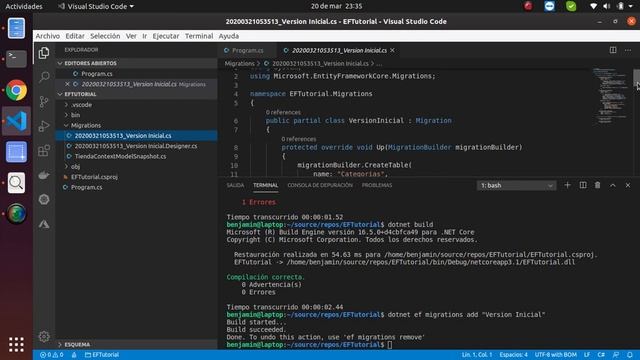This screenshot has width=640, height=360.
Task: Change the C# language mode
Action: pos(601,355)
